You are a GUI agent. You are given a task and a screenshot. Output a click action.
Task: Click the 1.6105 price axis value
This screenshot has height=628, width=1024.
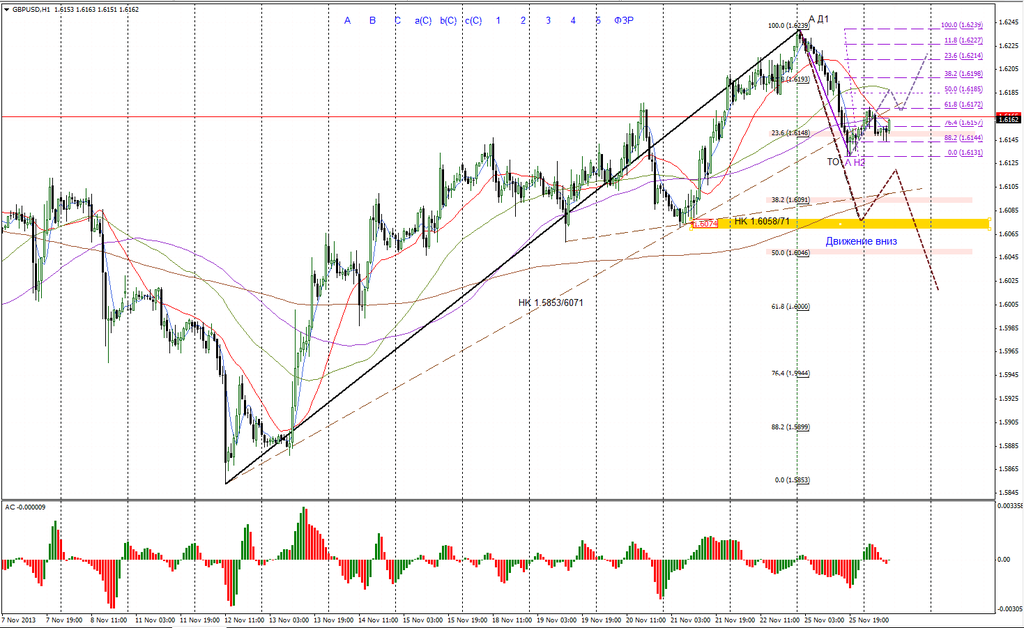[1008, 187]
